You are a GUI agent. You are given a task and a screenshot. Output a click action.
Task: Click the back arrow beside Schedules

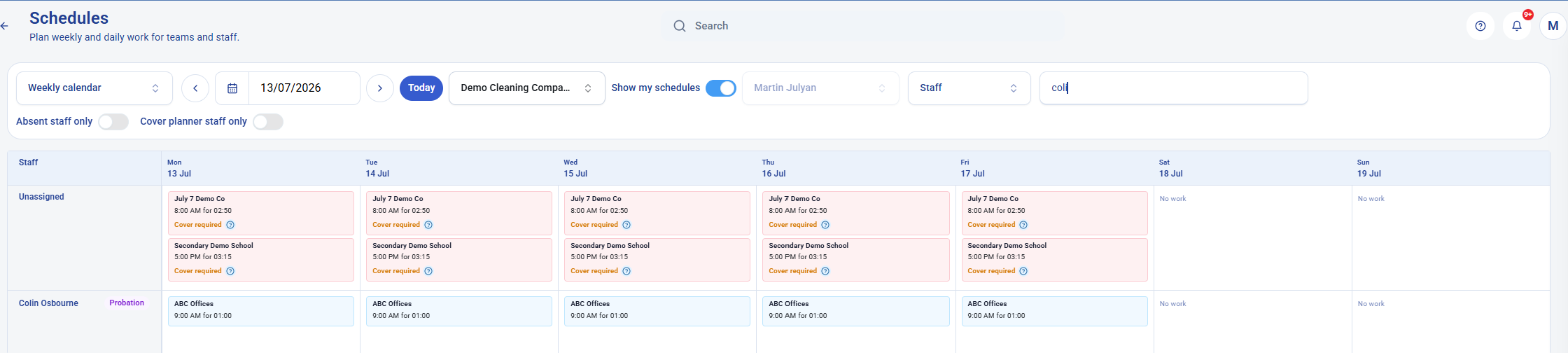(x=4, y=26)
